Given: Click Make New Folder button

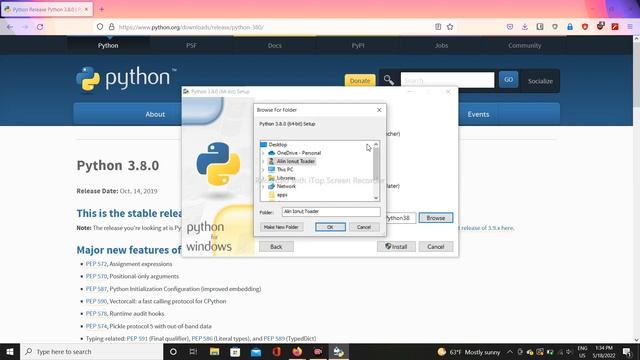Looking at the screenshot, I should tap(281, 227).
